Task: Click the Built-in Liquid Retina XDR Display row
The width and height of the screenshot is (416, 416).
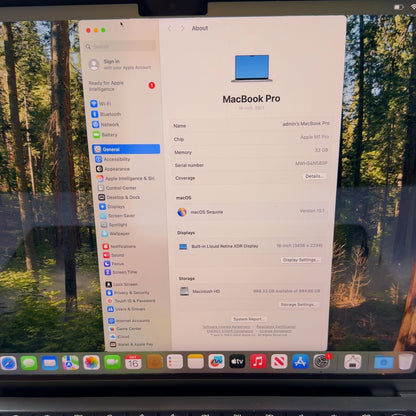Action: pyautogui.click(x=250, y=246)
